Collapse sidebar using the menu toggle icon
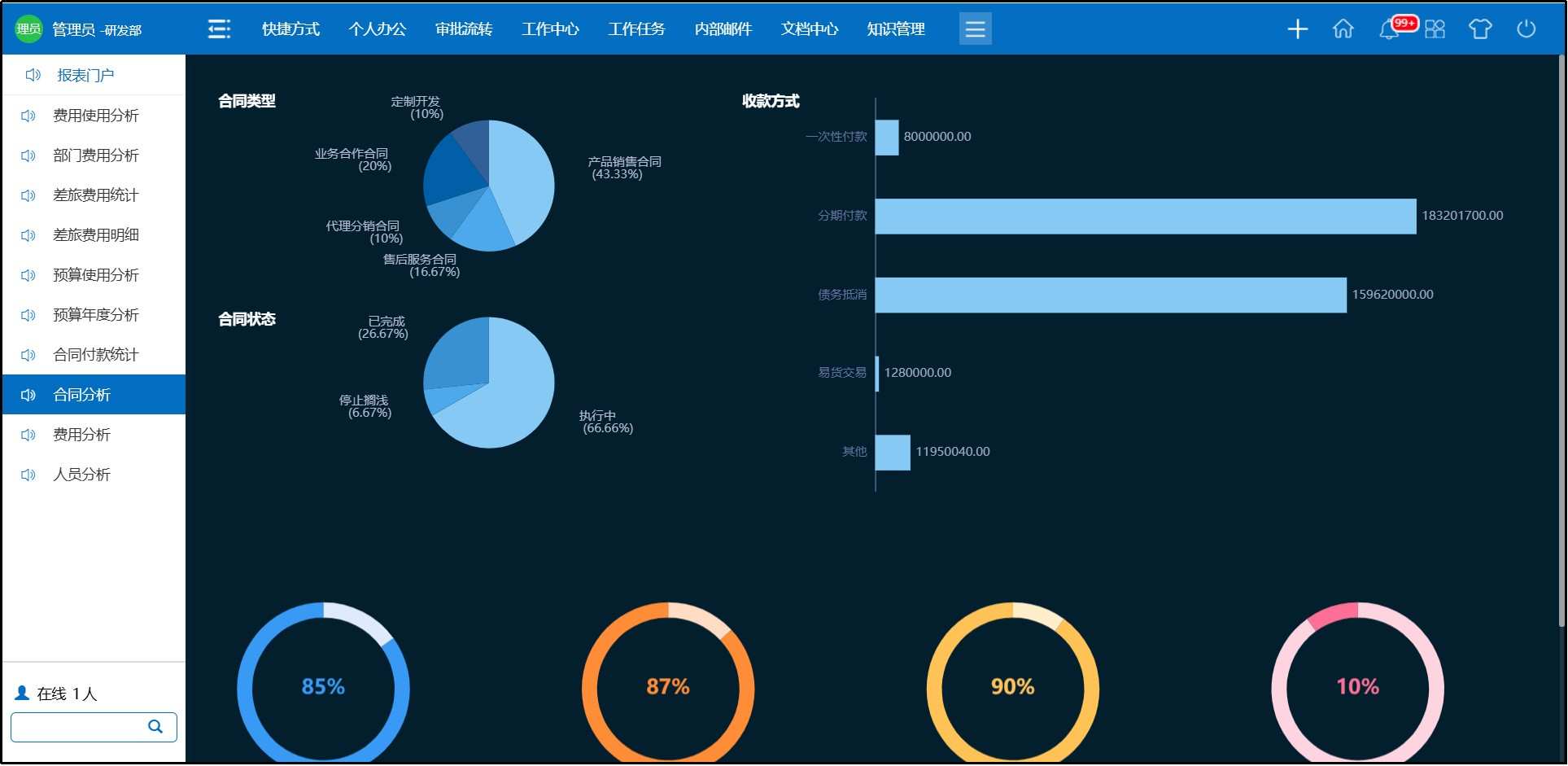The width and height of the screenshot is (1568, 766). tap(219, 29)
